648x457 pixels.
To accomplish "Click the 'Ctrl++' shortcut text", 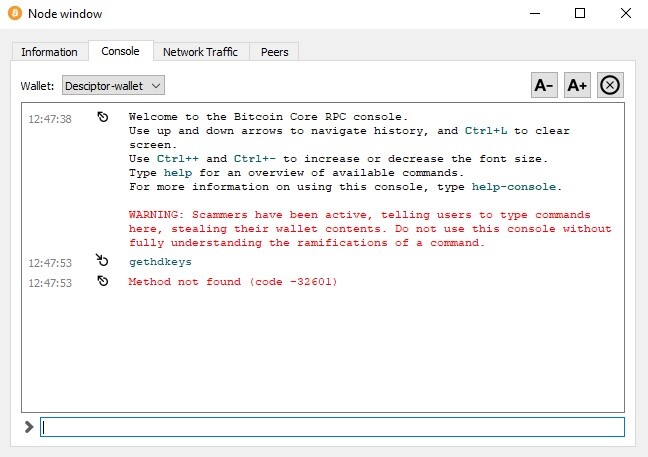I will pos(178,159).
